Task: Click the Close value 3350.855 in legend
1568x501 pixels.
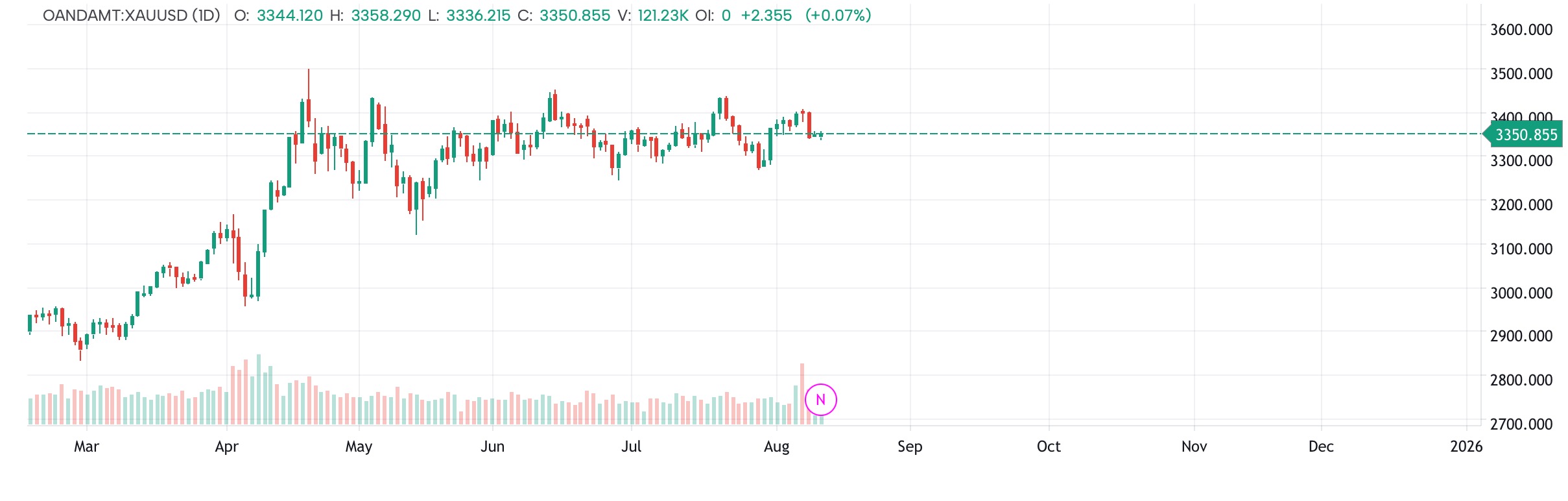Action: click(575, 16)
